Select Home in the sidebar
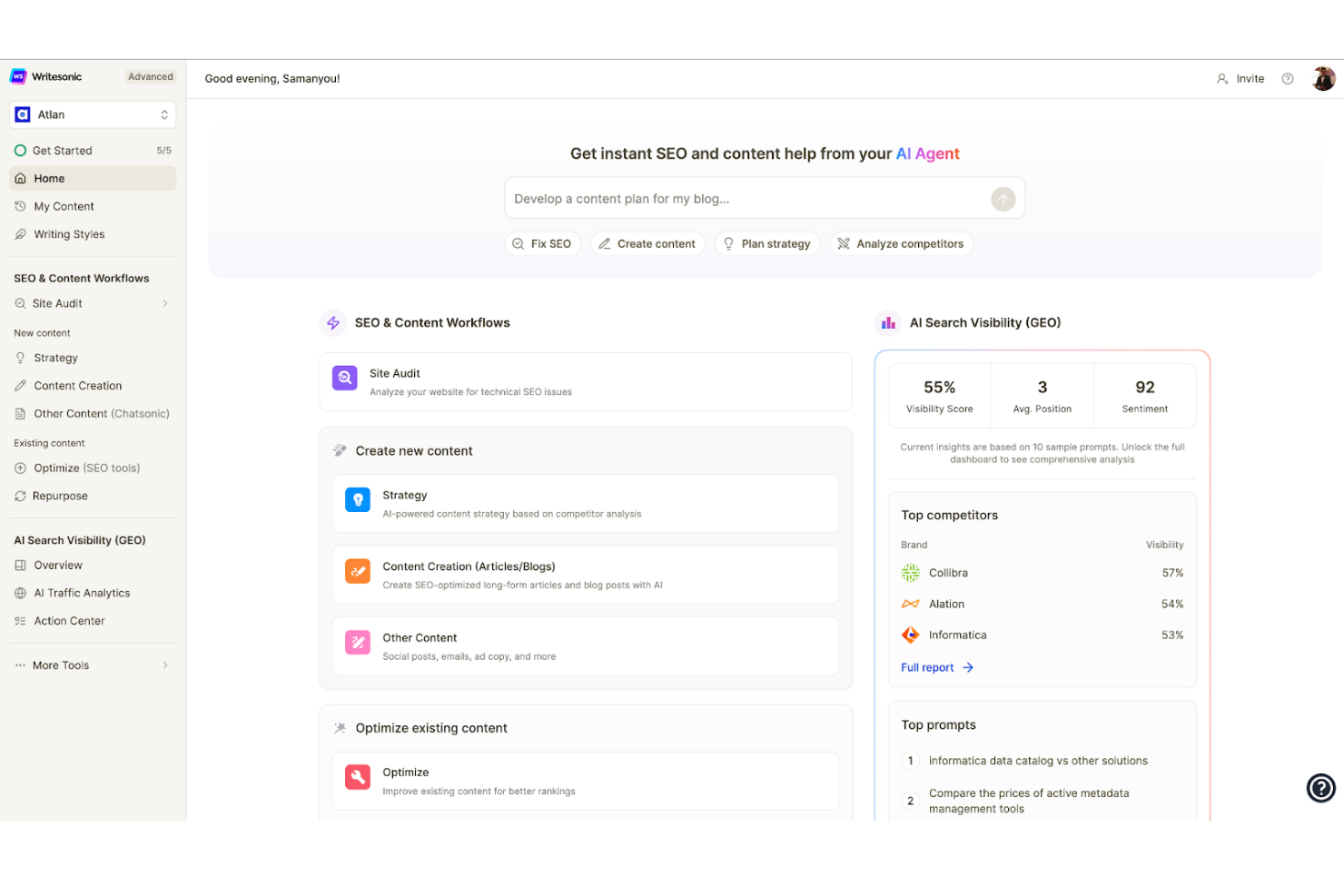Image resolution: width=1344 pixels, height=896 pixels. [x=93, y=179]
